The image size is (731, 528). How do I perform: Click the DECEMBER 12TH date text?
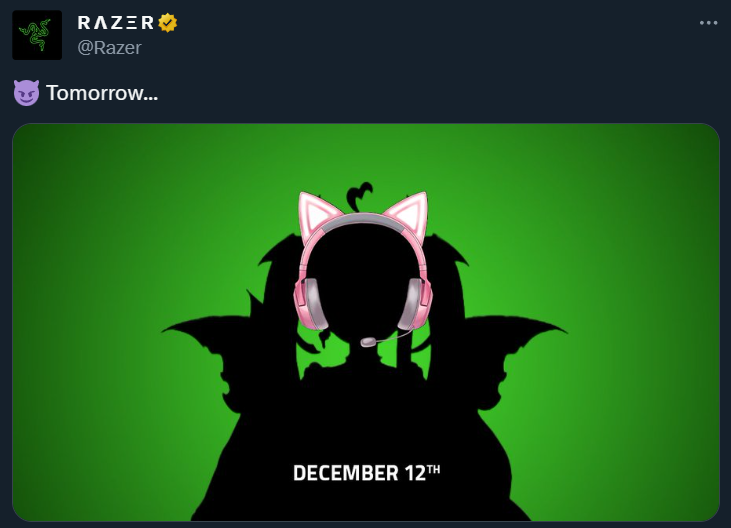366,473
